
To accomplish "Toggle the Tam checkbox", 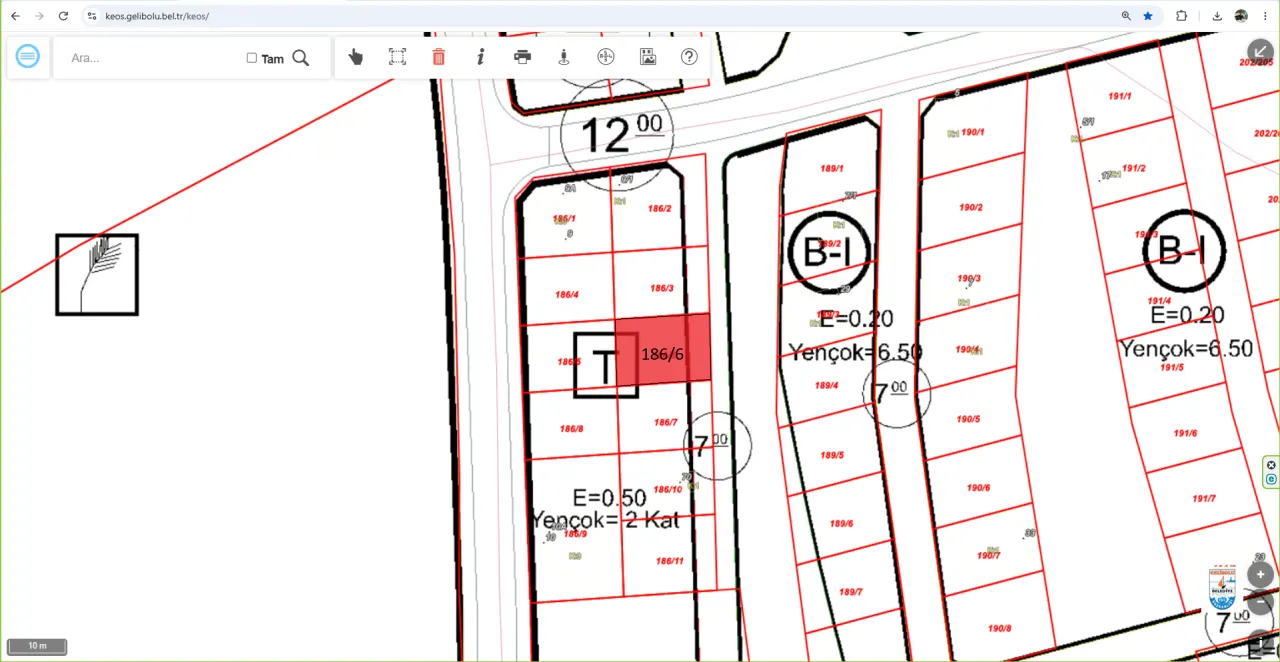I will (252, 58).
